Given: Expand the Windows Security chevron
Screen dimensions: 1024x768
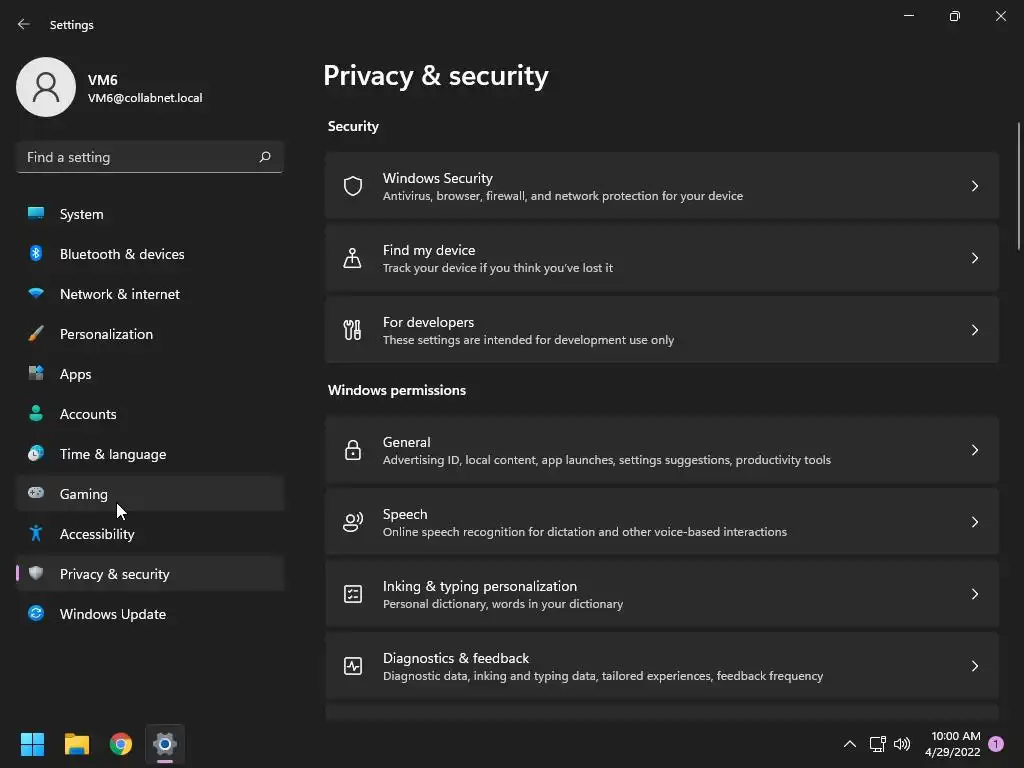Looking at the screenshot, I should point(975,186).
